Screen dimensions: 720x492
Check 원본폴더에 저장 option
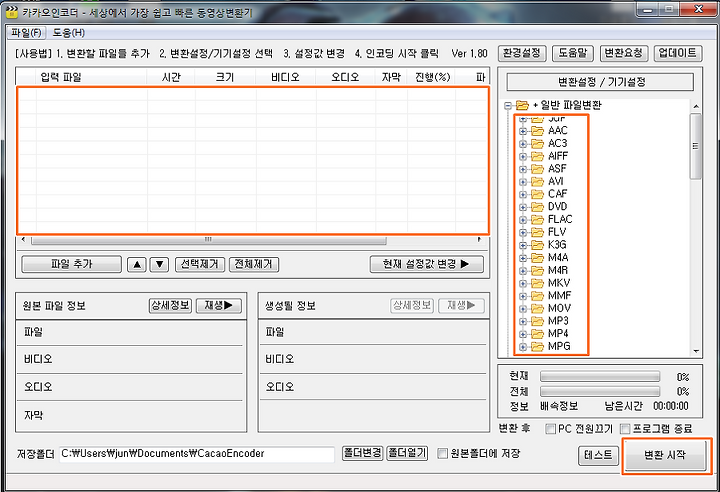tap(442, 454)
